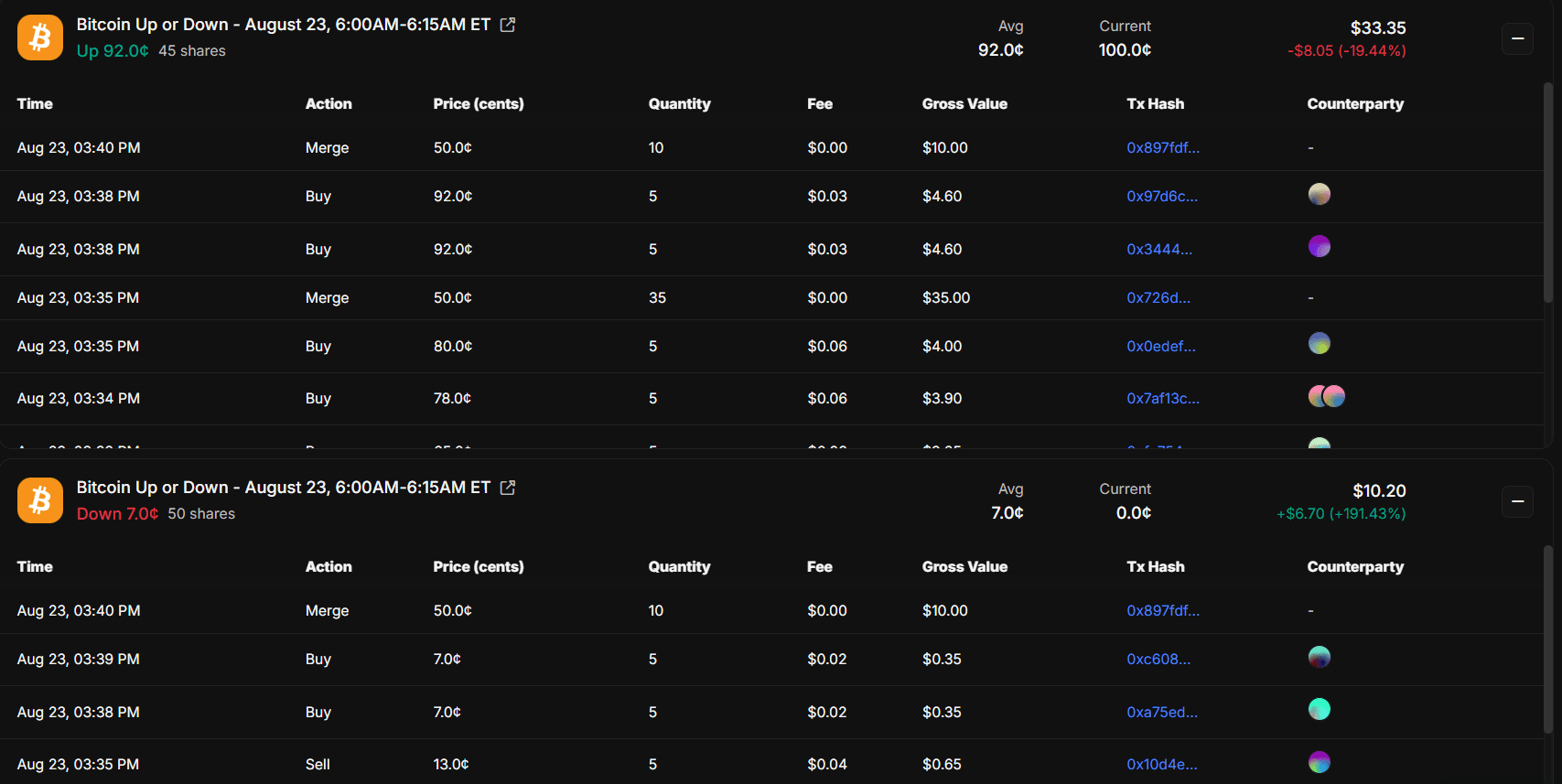Open tx hash 0x97d6c... link

[1162, 196]
